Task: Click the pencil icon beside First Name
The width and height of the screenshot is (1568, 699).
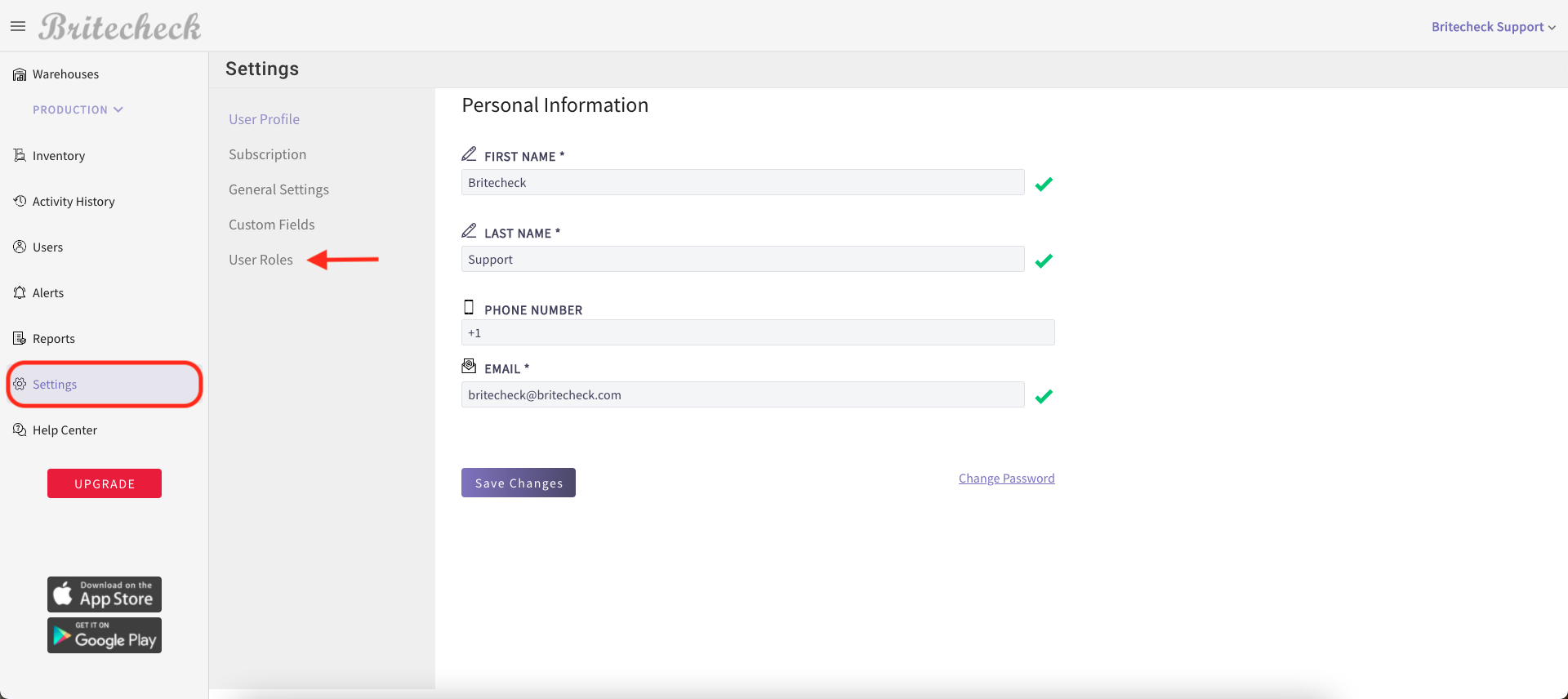Action: coord(469,154)
